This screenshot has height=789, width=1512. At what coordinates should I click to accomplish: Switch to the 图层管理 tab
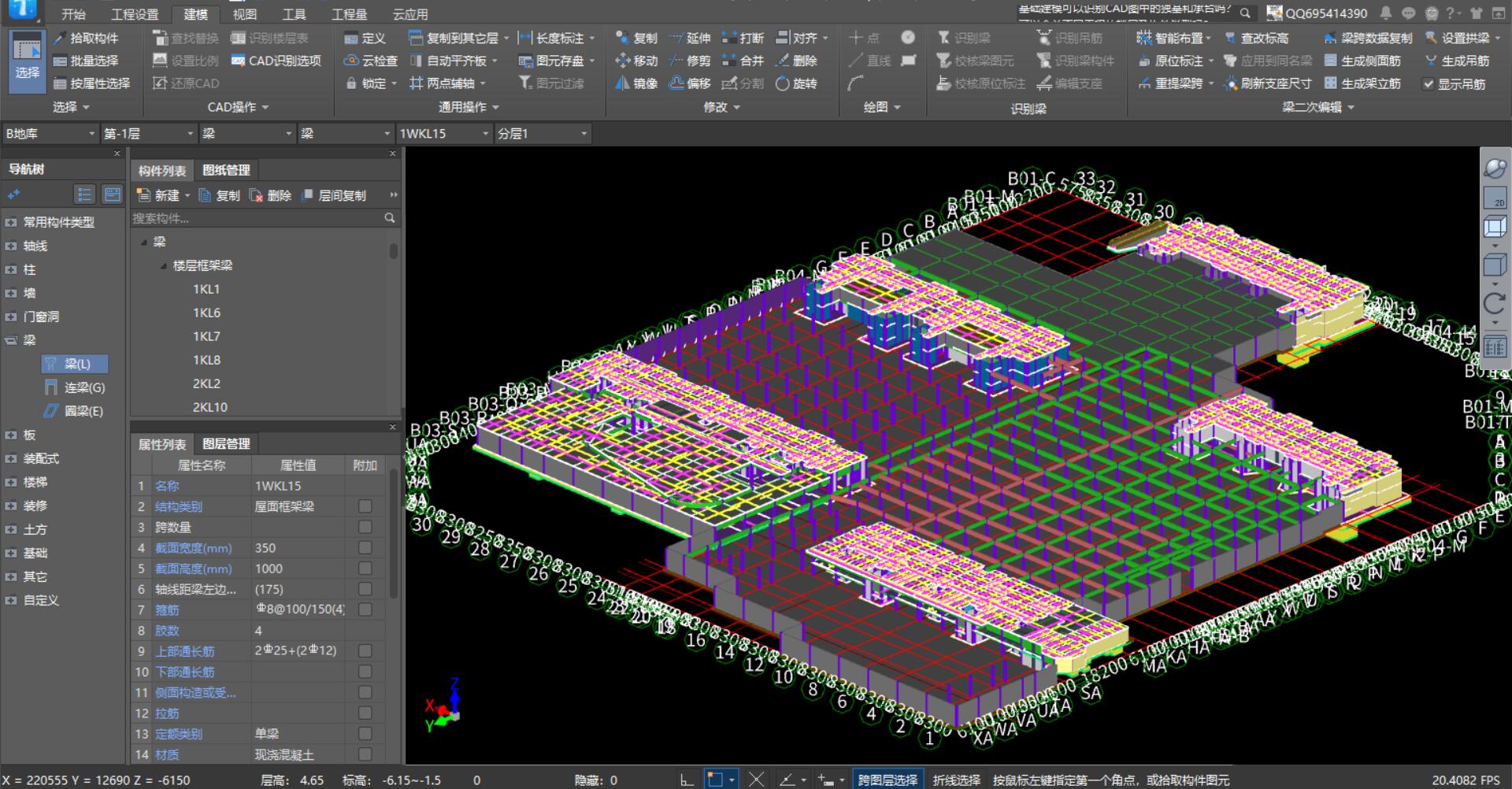(226, 444)
